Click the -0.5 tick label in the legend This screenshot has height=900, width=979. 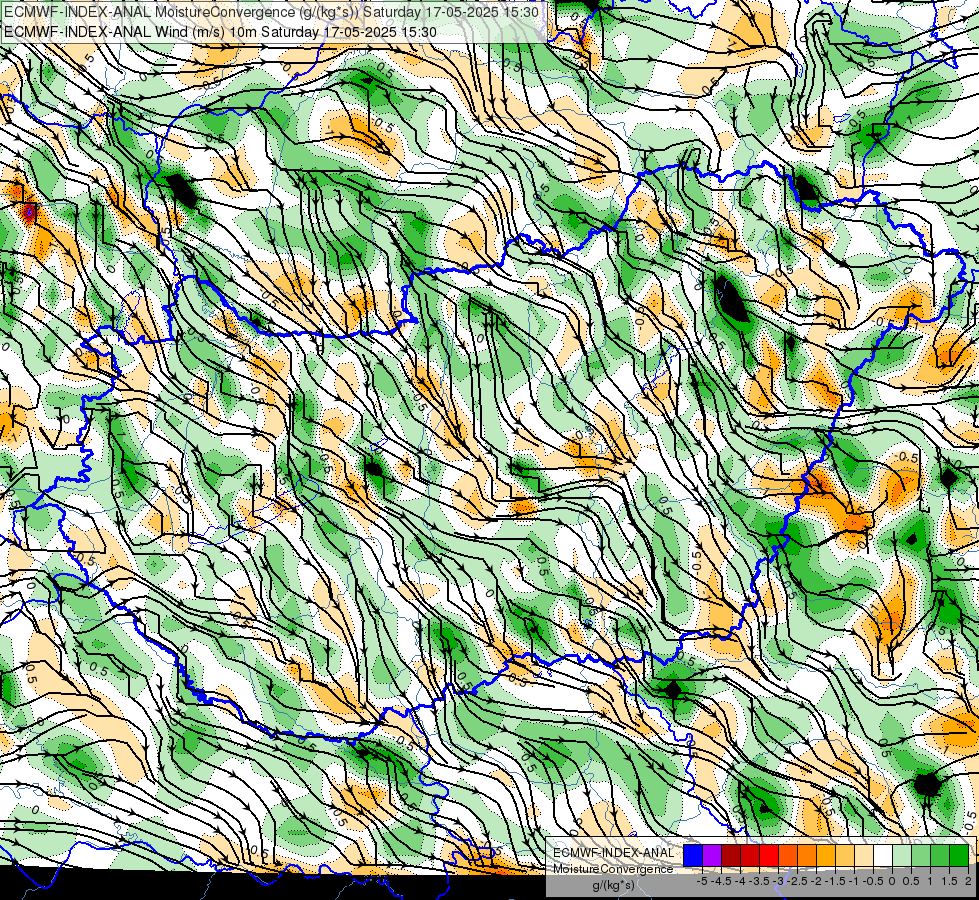click(873, 881)
